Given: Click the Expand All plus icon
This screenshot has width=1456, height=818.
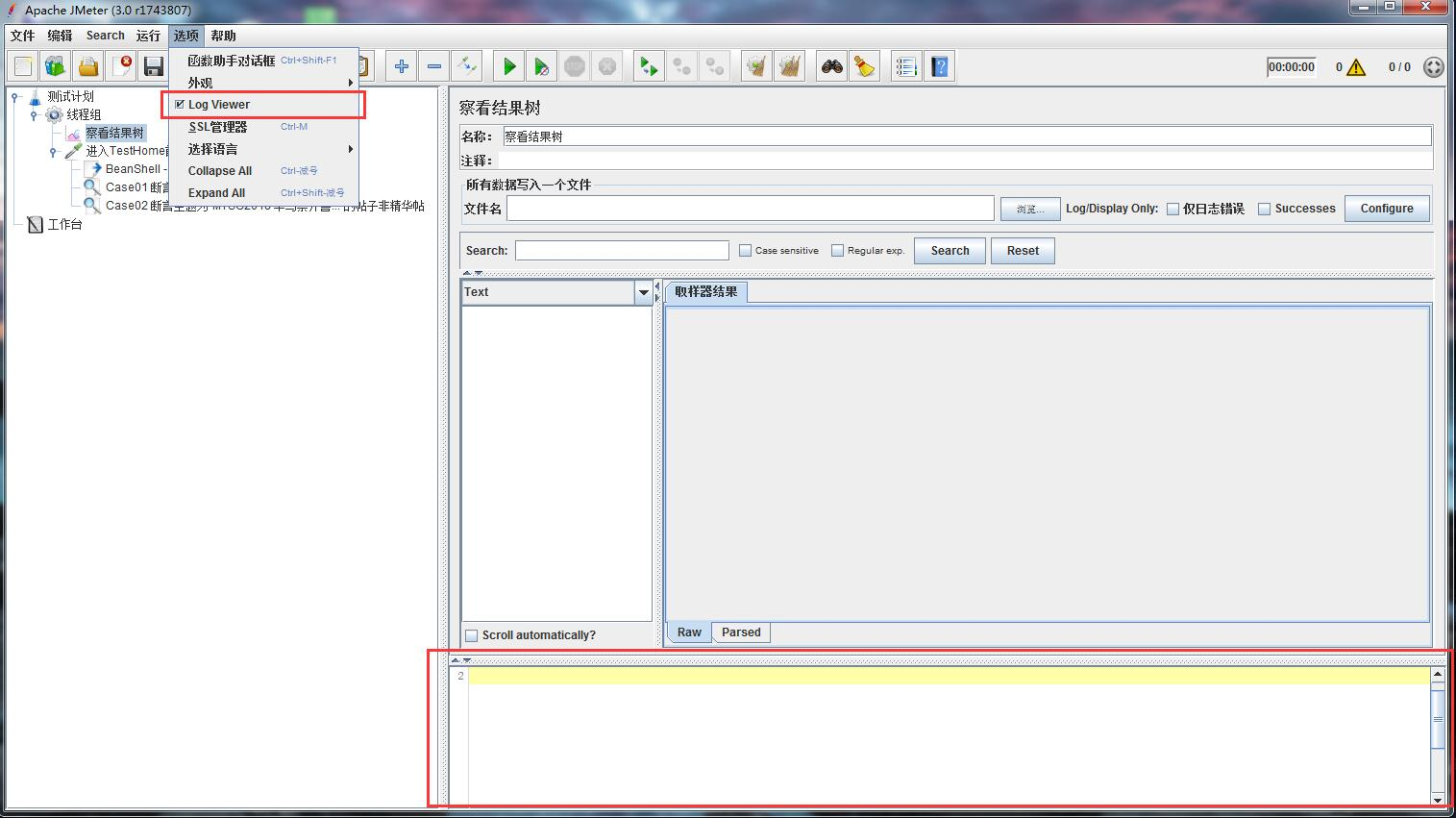Looking at the screenshot, I should [402, 66].
